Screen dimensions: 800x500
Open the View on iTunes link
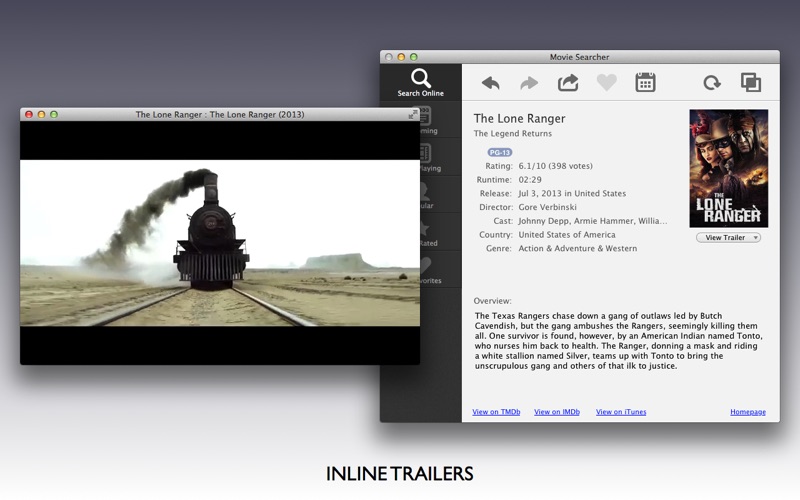coord(621,412)
